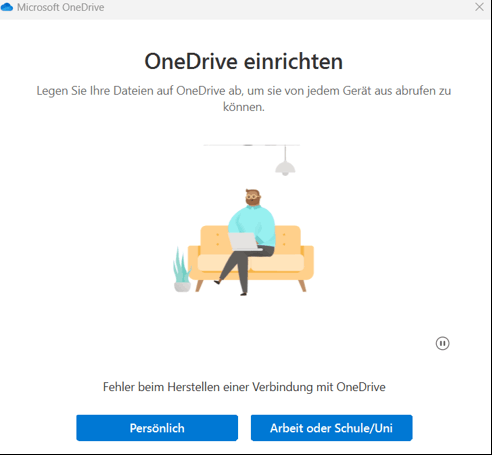Image resolution: width=492 pixels, height=455 pixels.
Task: Click the Microsoft OneDrive title text
Action: coord(61,7)
